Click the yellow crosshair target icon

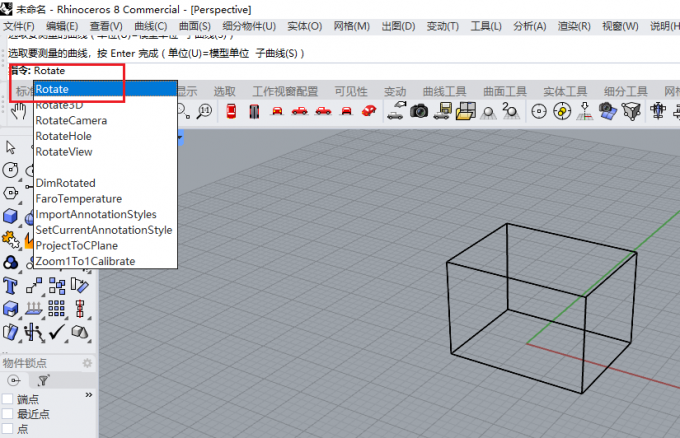[x=562, y=111]
